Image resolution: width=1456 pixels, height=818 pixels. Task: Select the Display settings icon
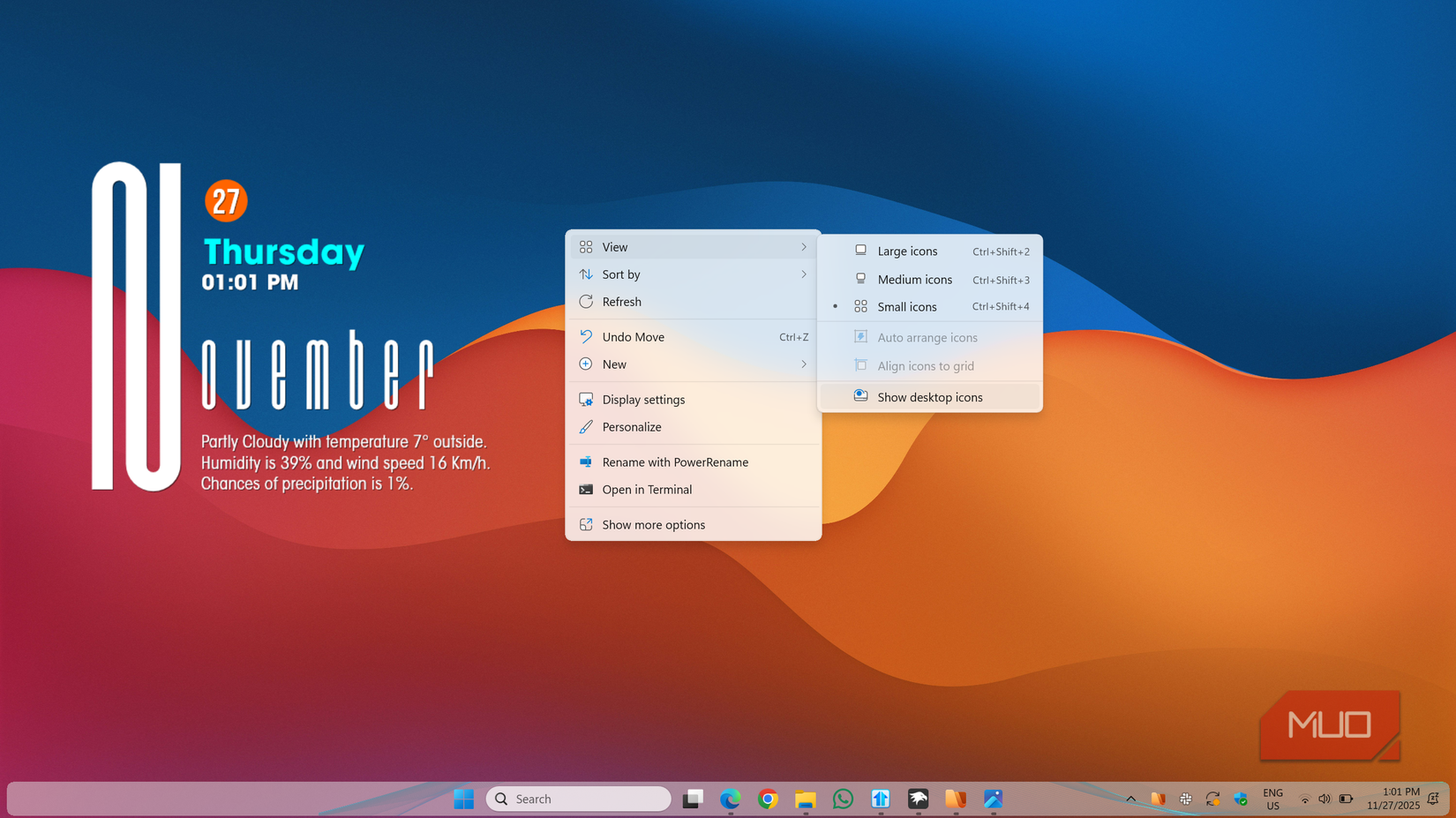(x=587, y=399)
